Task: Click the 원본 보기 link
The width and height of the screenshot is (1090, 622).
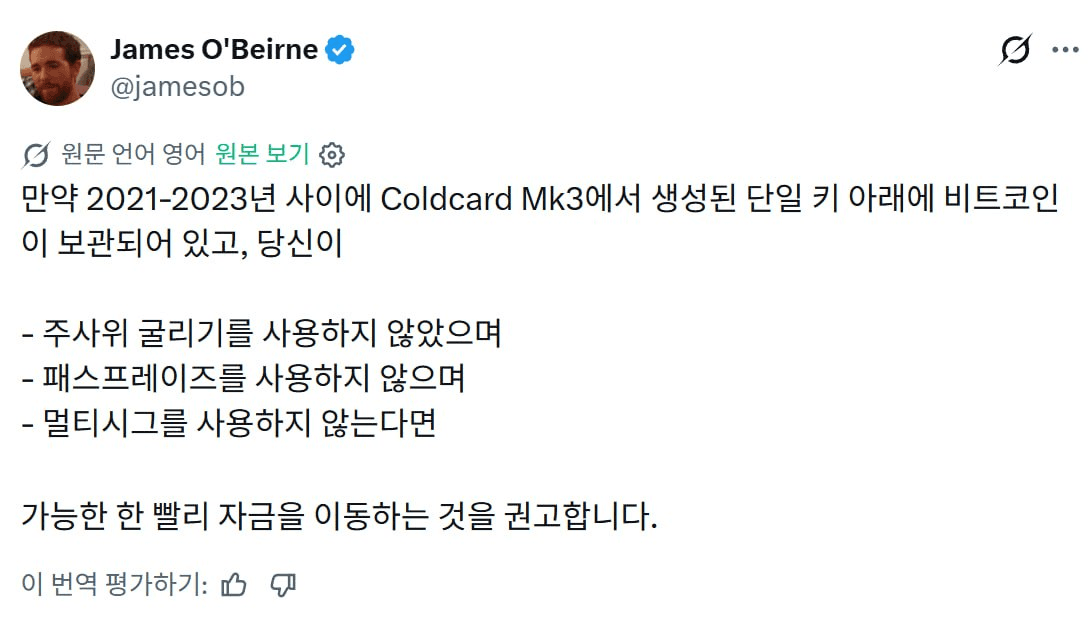Action: [262, 154]
